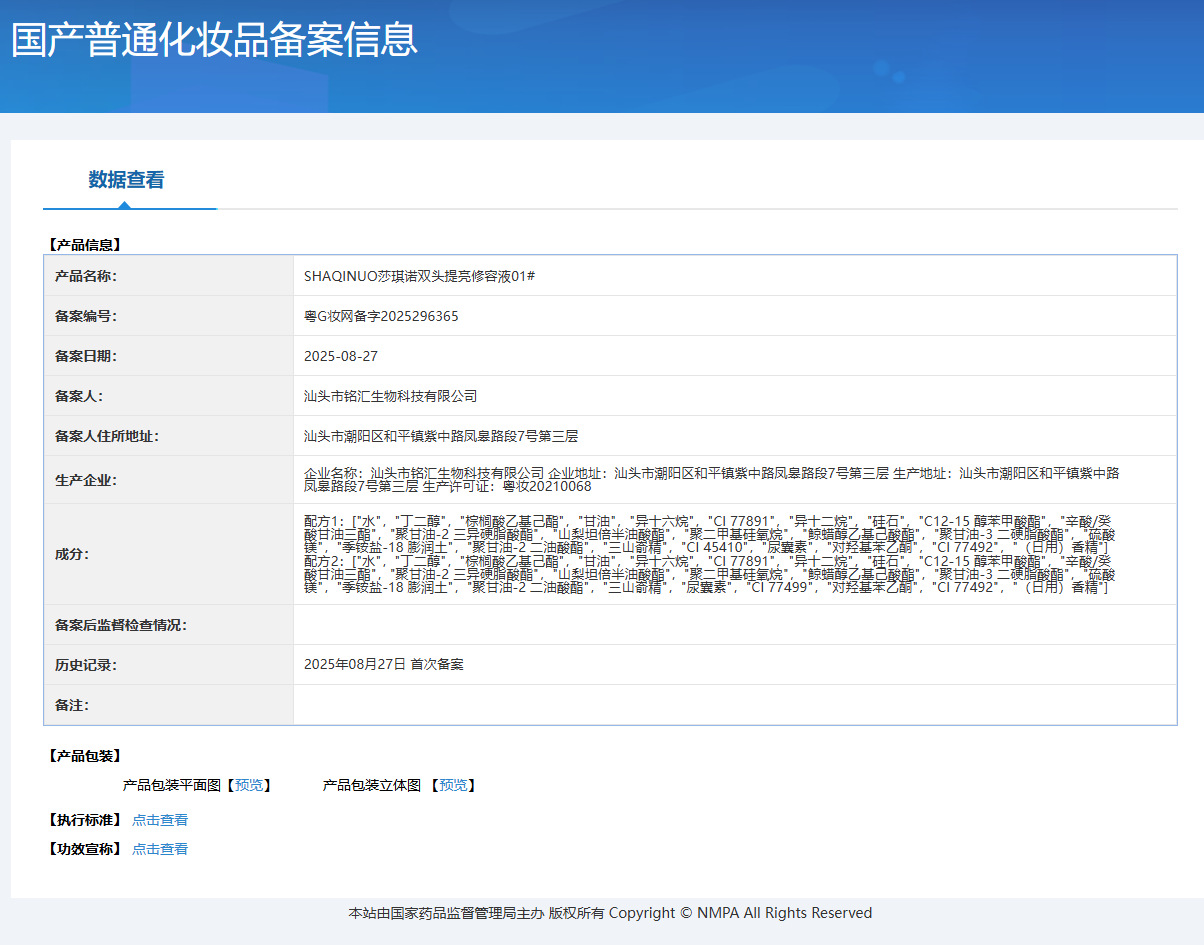This screenshot has width=1204, height=945.
Task: Click the page title 国产普通化妆品备案信息
Action: click(x=214, y=40)
